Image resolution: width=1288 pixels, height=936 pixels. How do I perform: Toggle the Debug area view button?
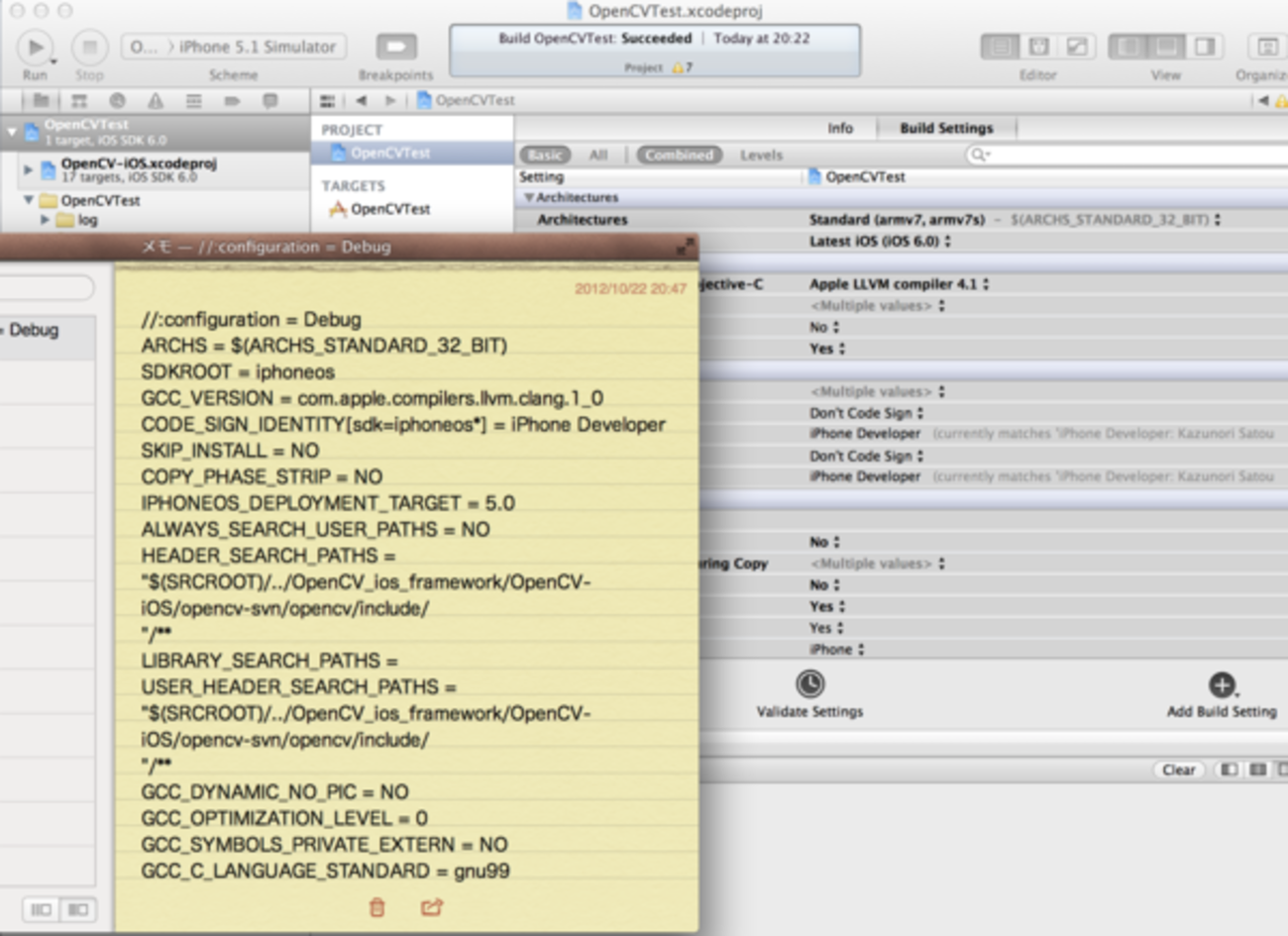pyautogui.click(x=1166, y=47)
